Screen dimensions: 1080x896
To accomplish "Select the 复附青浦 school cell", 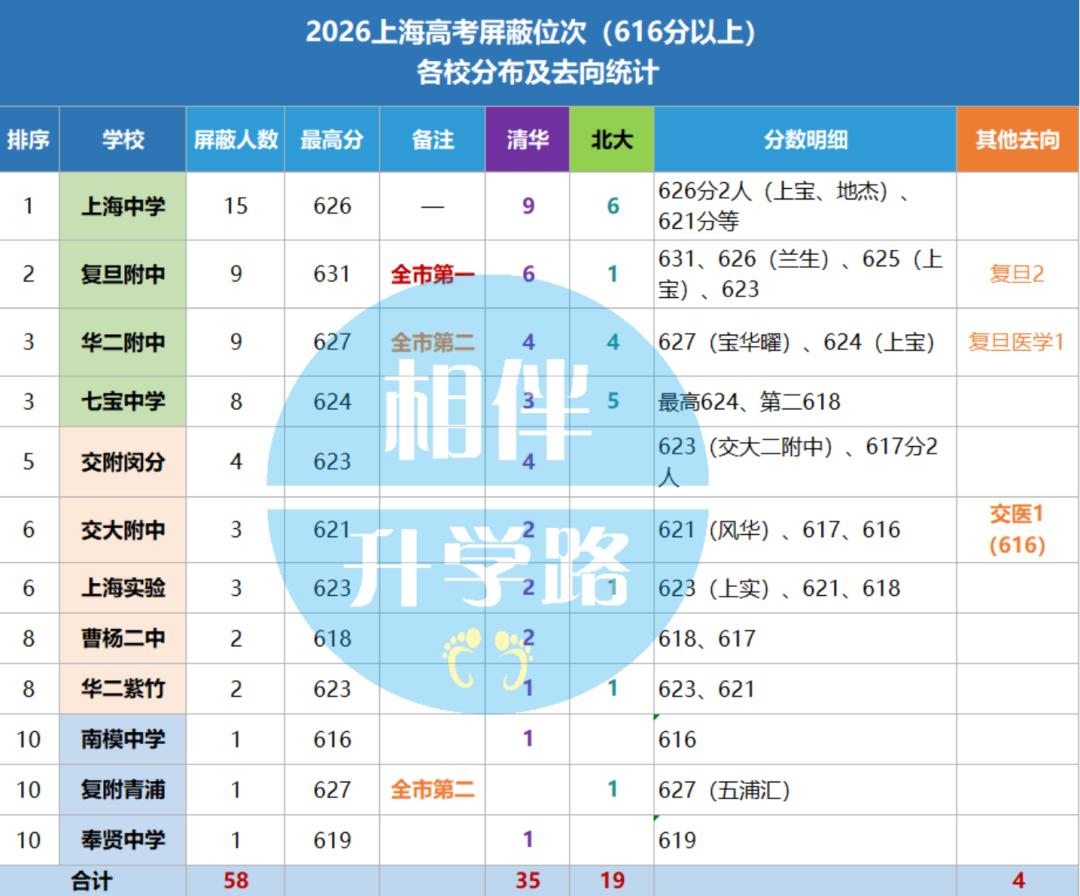I will (123, 789).
